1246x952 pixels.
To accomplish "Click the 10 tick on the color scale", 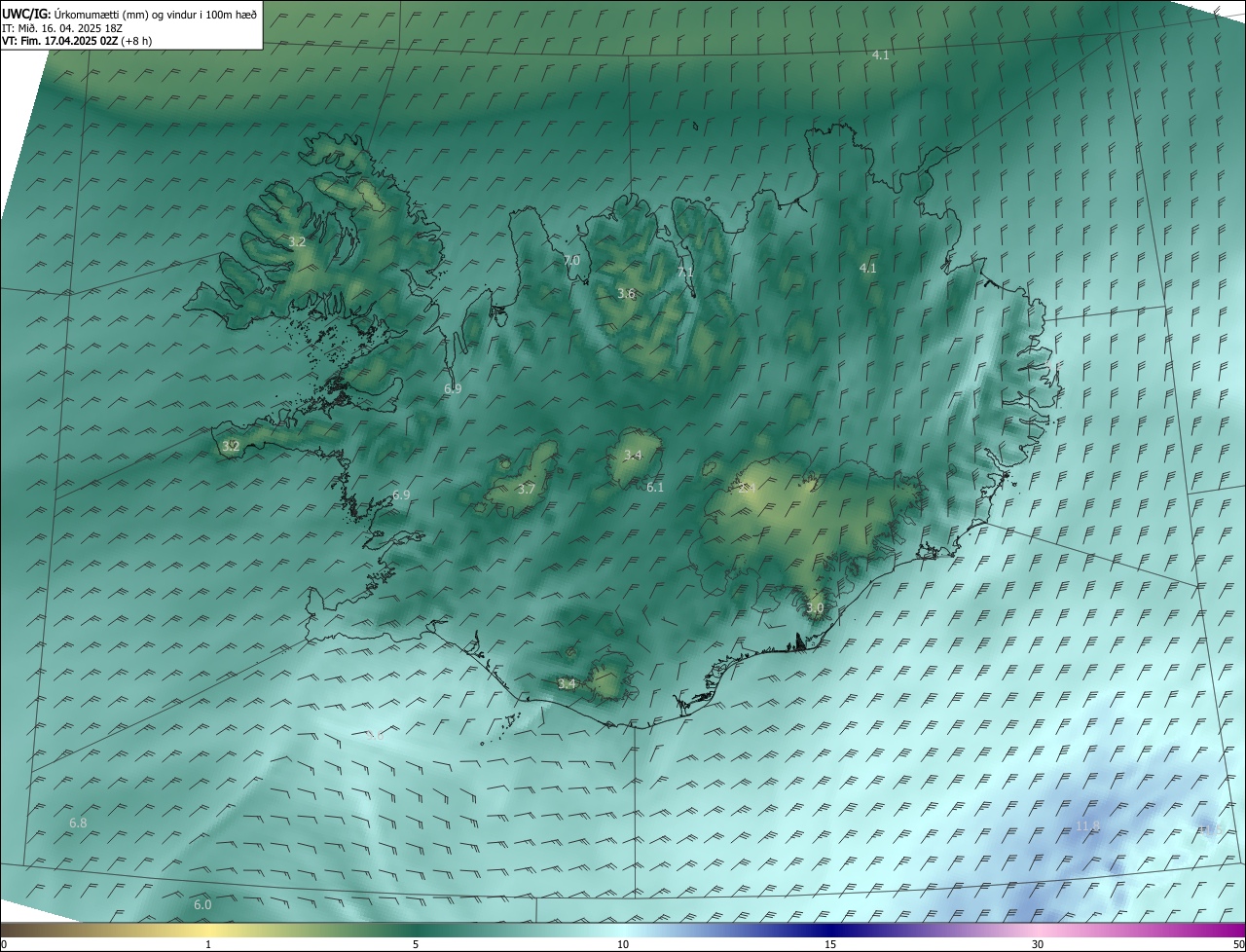I will (x=623, y=945).
